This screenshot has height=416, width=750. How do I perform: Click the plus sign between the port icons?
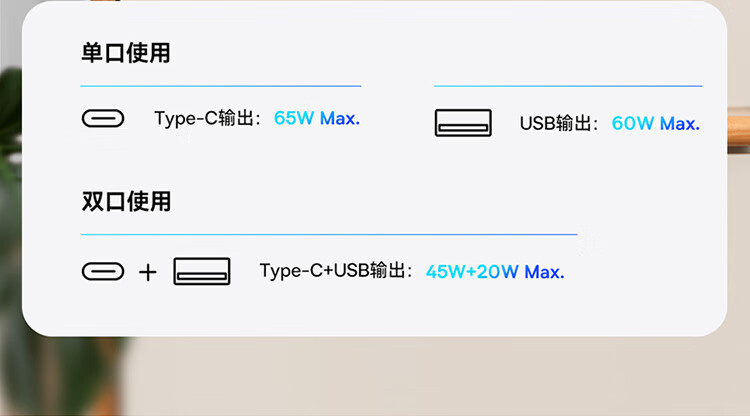[148, 273]
